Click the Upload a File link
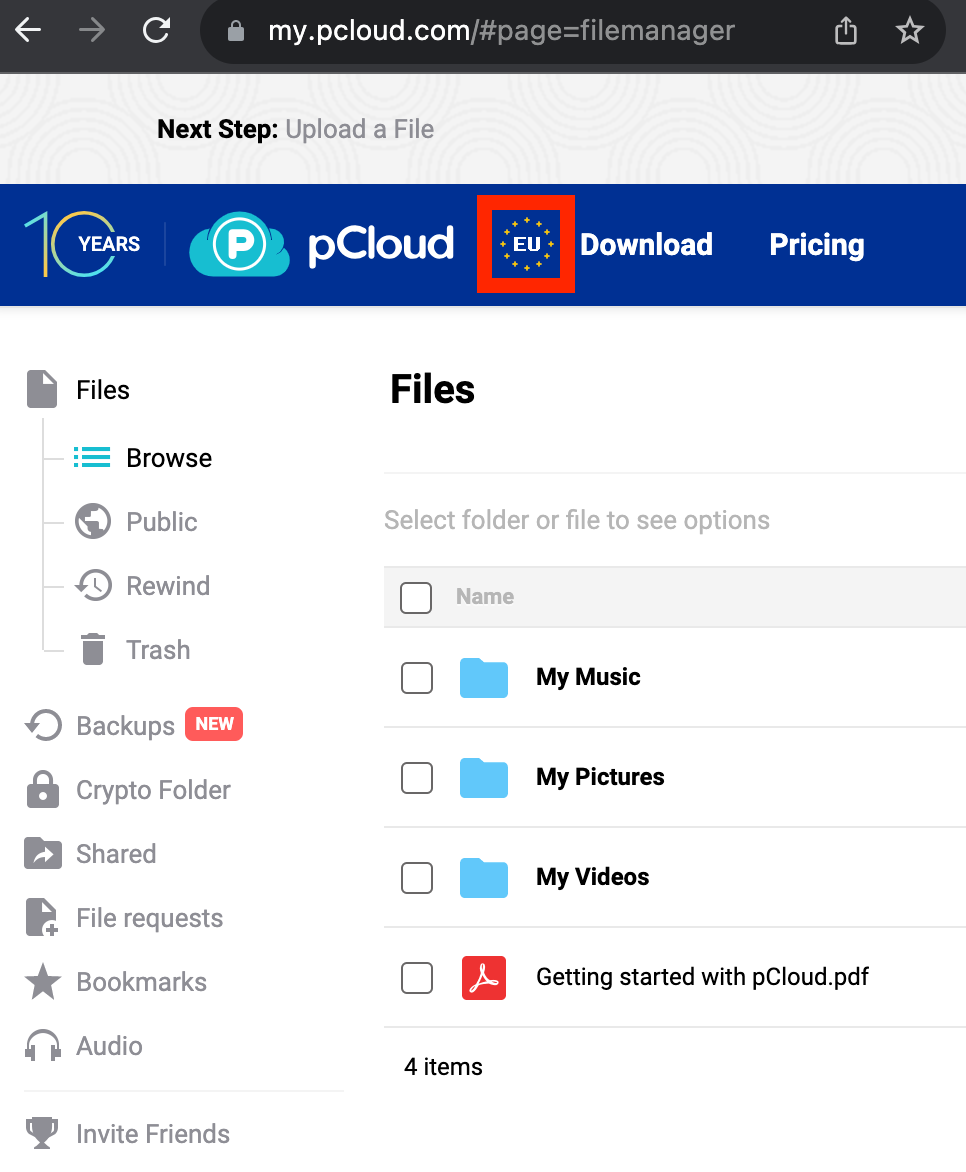This screenshot has height=1172, width=966. [360, 128]
